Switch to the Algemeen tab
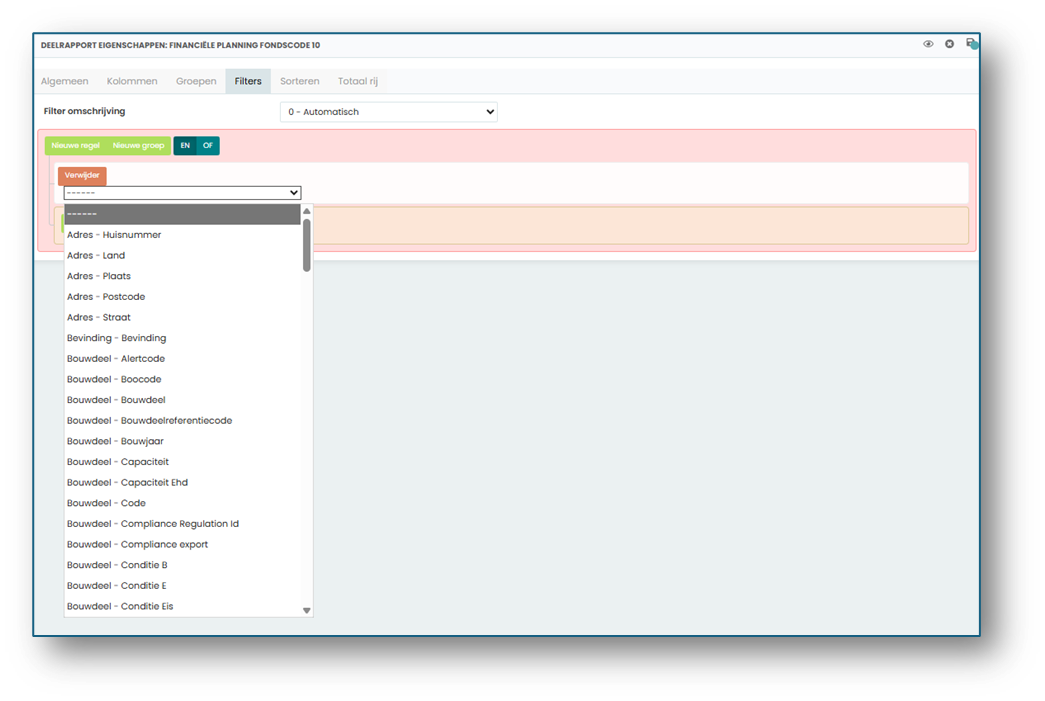The image size is (1045, 701). 65,81
